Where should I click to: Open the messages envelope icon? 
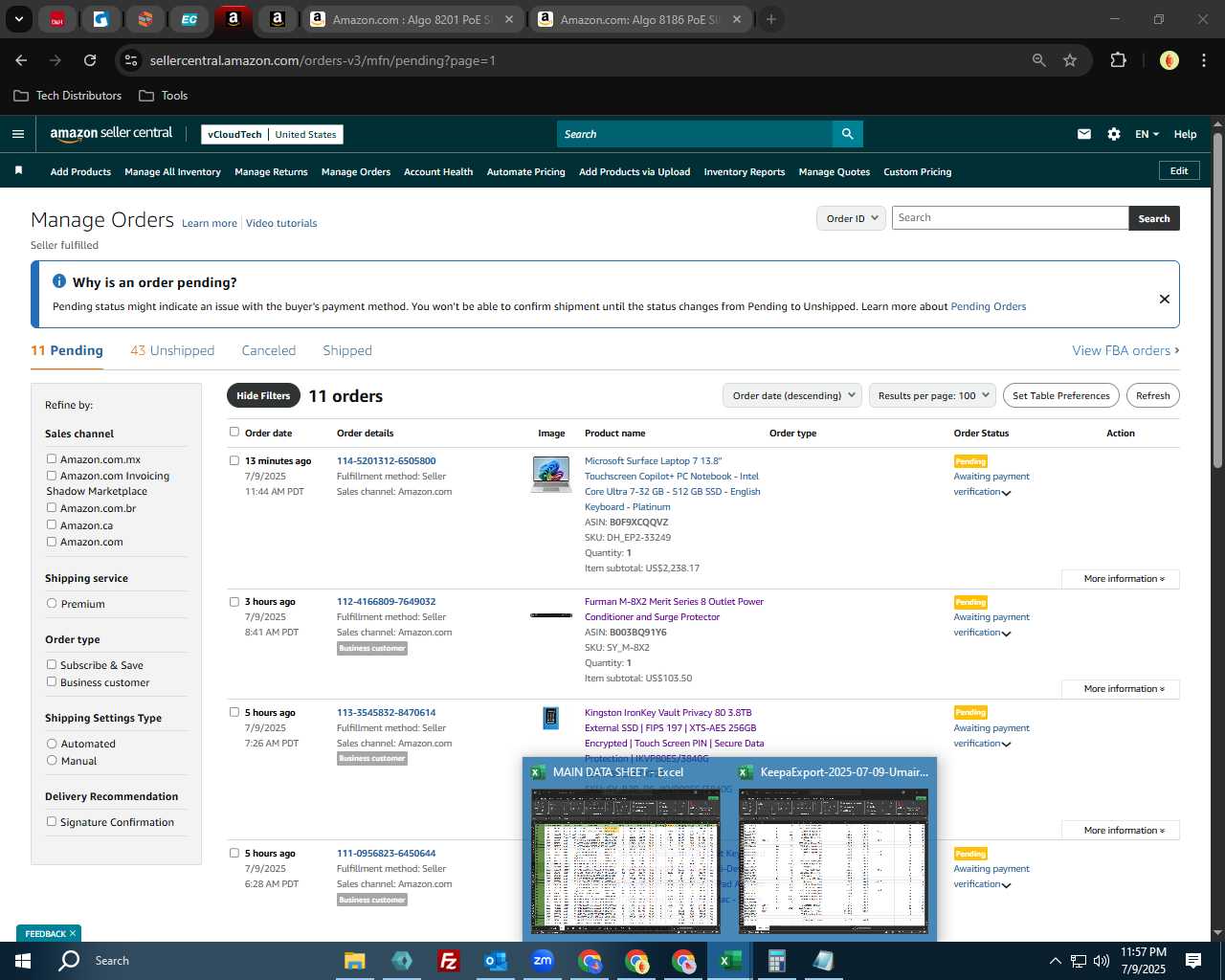1083,134
